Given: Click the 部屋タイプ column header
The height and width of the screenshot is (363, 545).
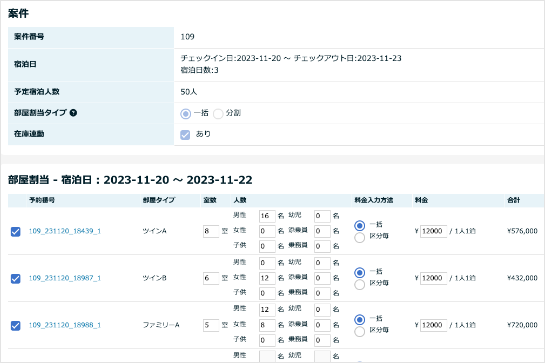Looking at the screenshot, I should coord(159,200).
